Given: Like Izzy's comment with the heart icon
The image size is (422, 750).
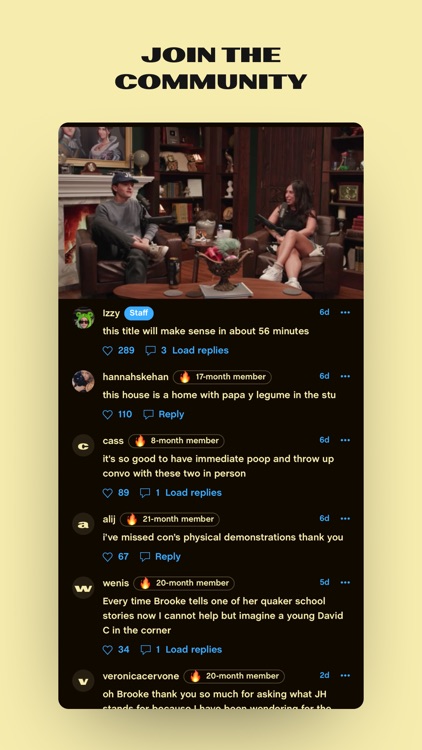Looking at the screenshot, I should point(108,351).
